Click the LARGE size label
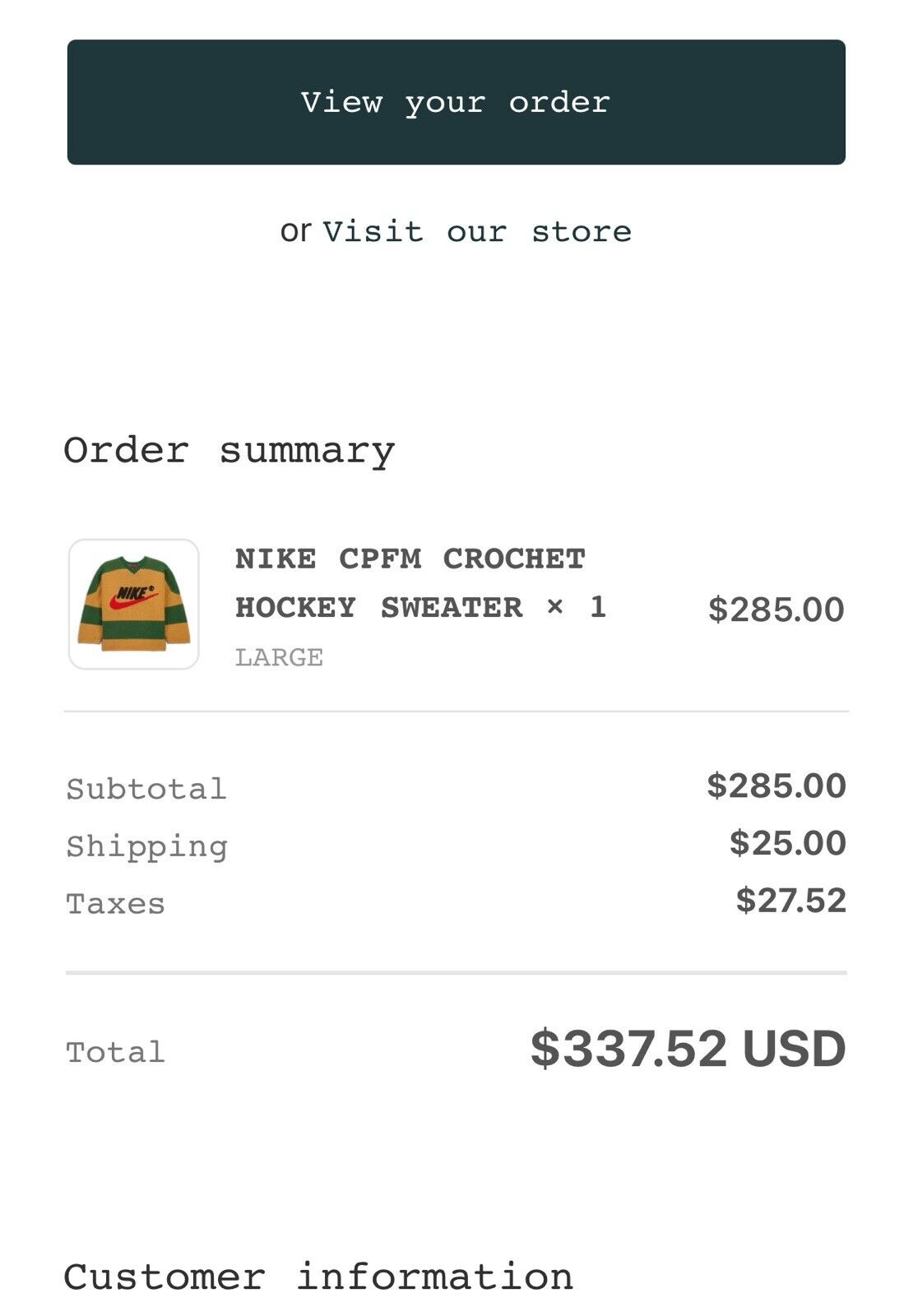This screenshot has width=913, height=1316. tap(279, 657)
